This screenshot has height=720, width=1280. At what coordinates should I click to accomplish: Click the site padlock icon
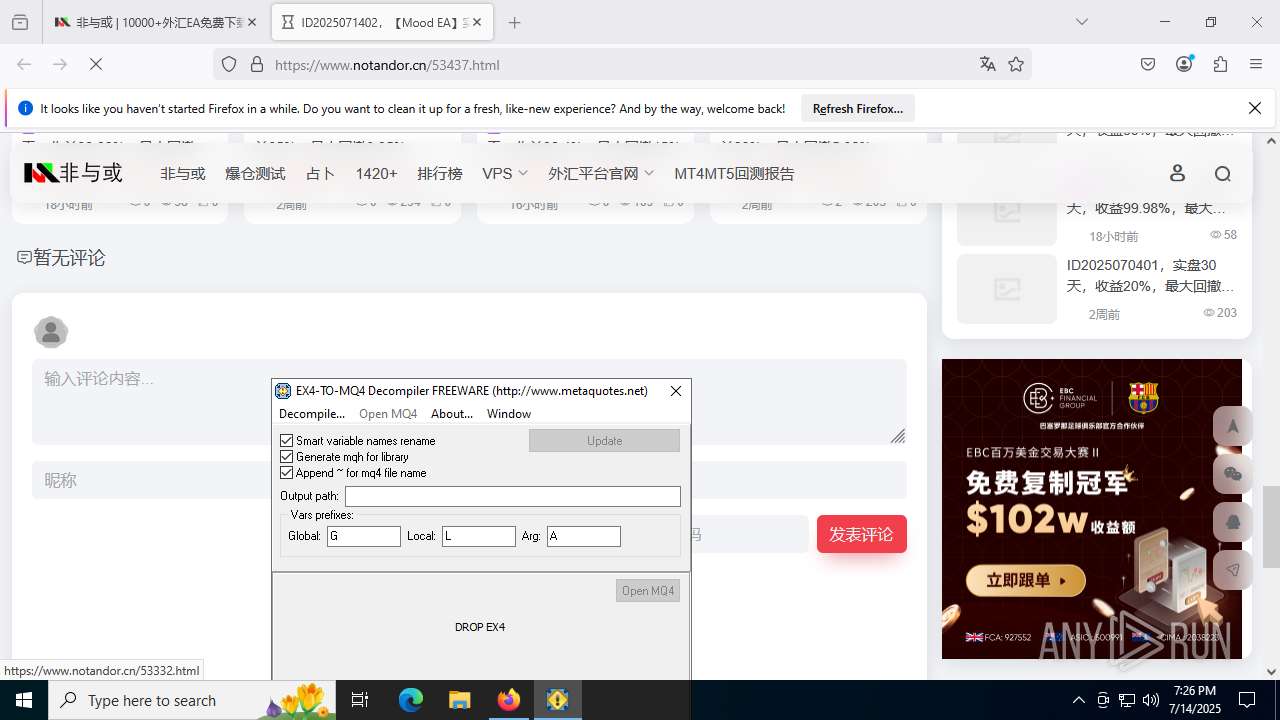tap(257, 64)
